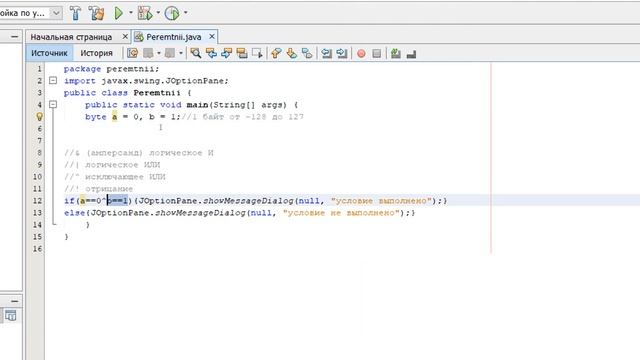
Task: Minimize the lower left side panel
Action: [x=15, y=301]
